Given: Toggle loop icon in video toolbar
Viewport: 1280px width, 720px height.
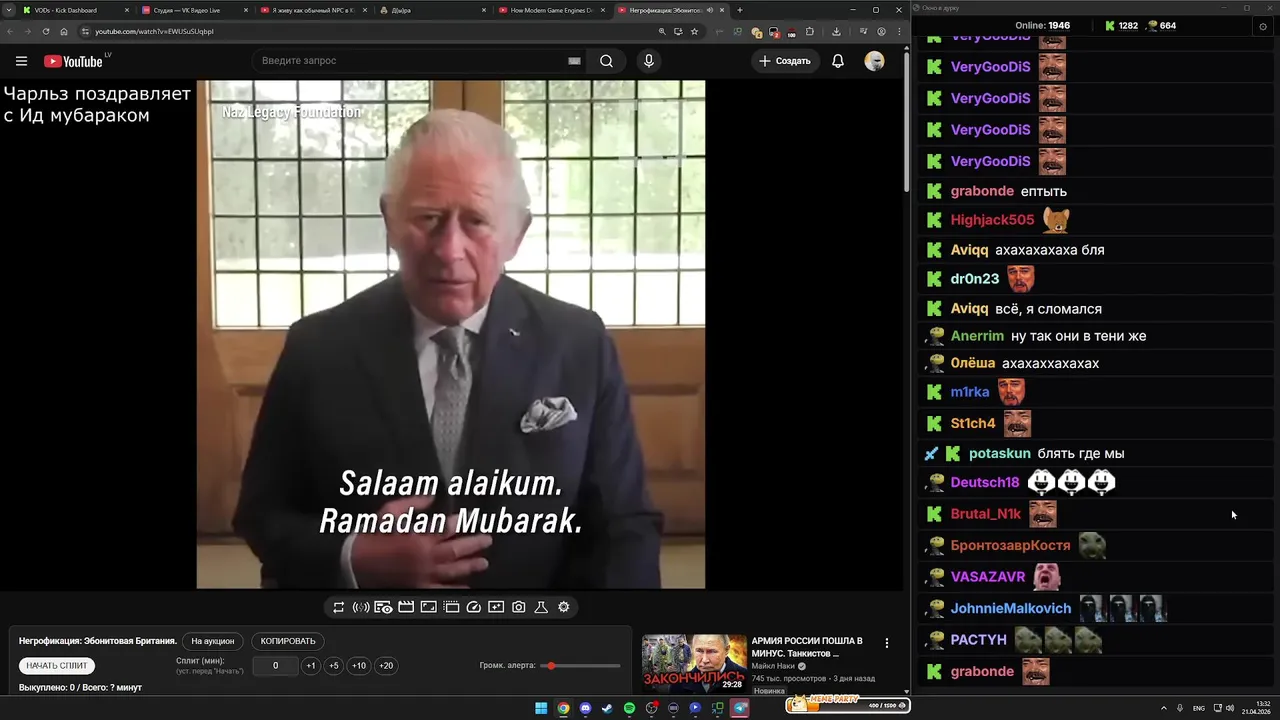Looking at the screenshot, I should 339,607.
